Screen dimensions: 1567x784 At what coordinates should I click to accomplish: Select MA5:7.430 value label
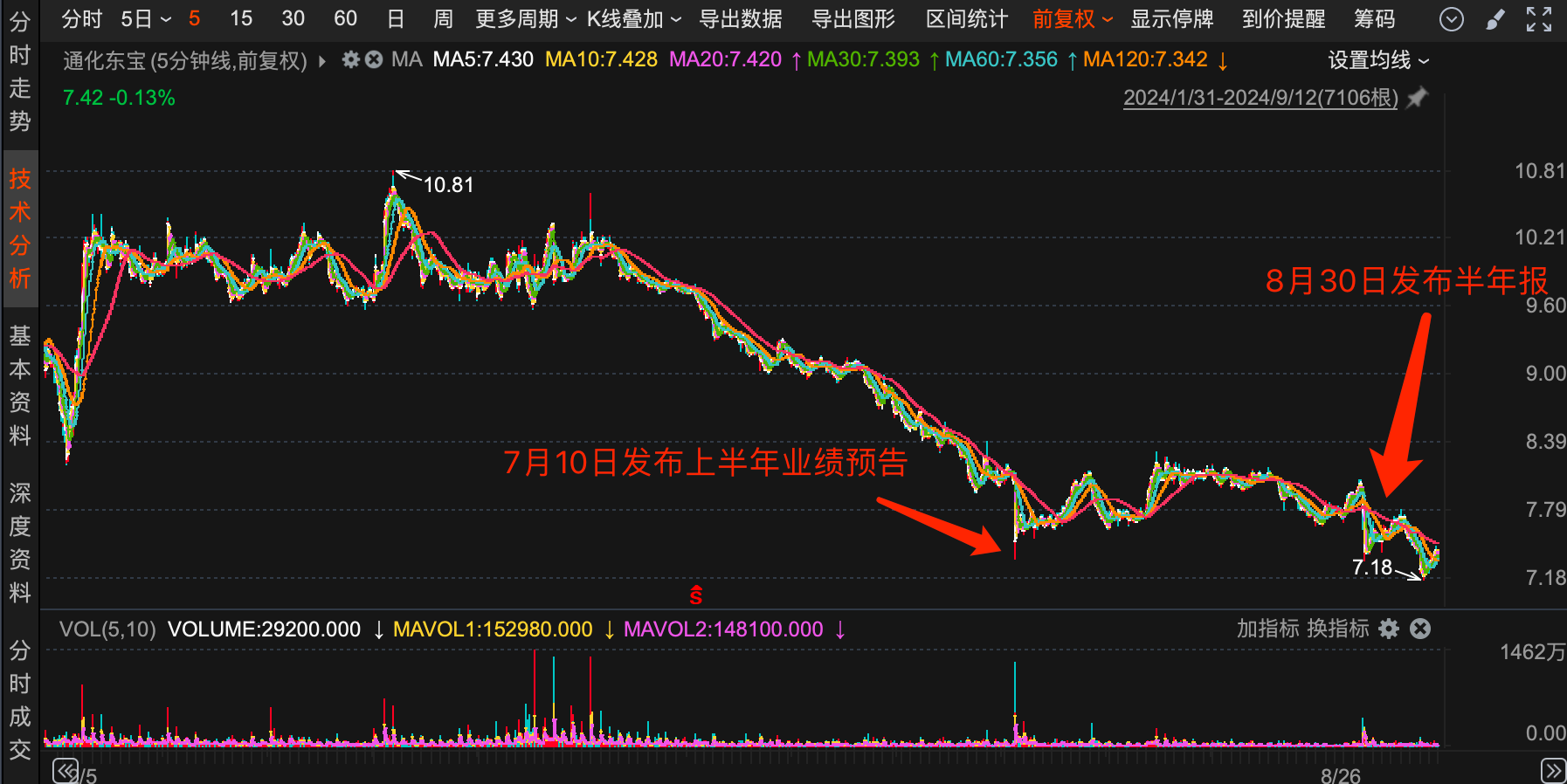pos(483,59)
